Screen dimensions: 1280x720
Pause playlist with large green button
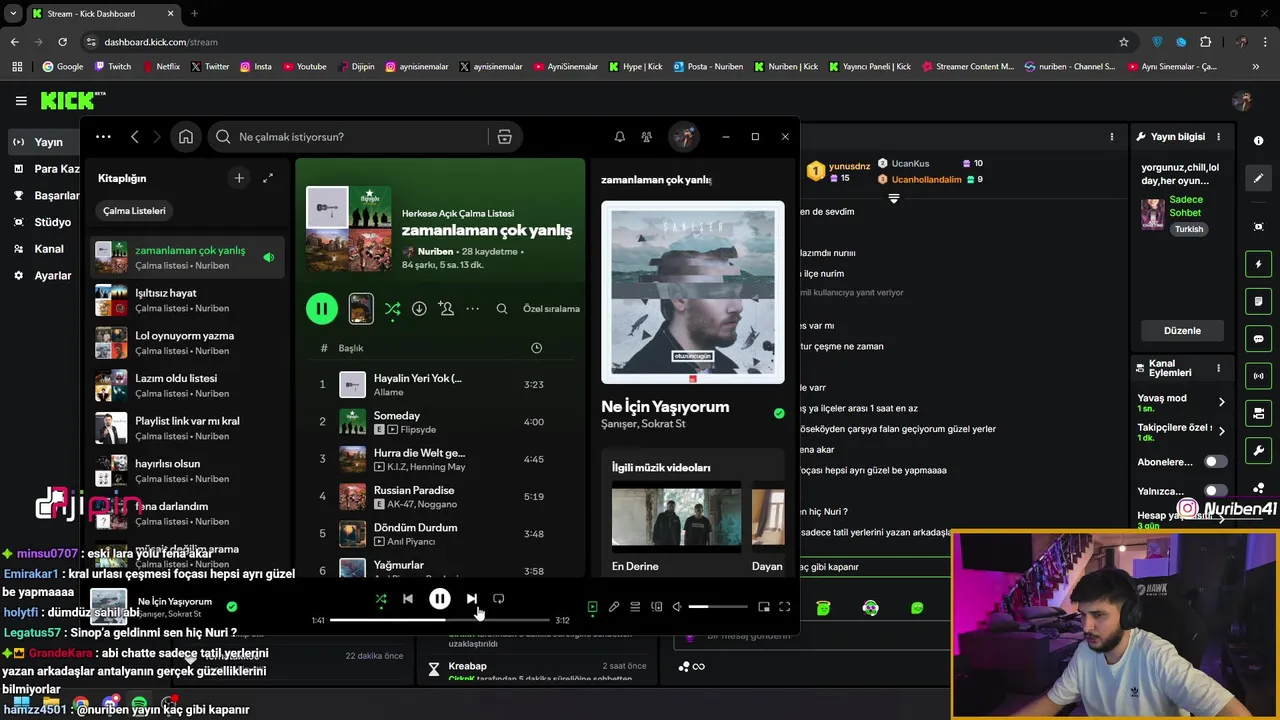click(322, 309)
